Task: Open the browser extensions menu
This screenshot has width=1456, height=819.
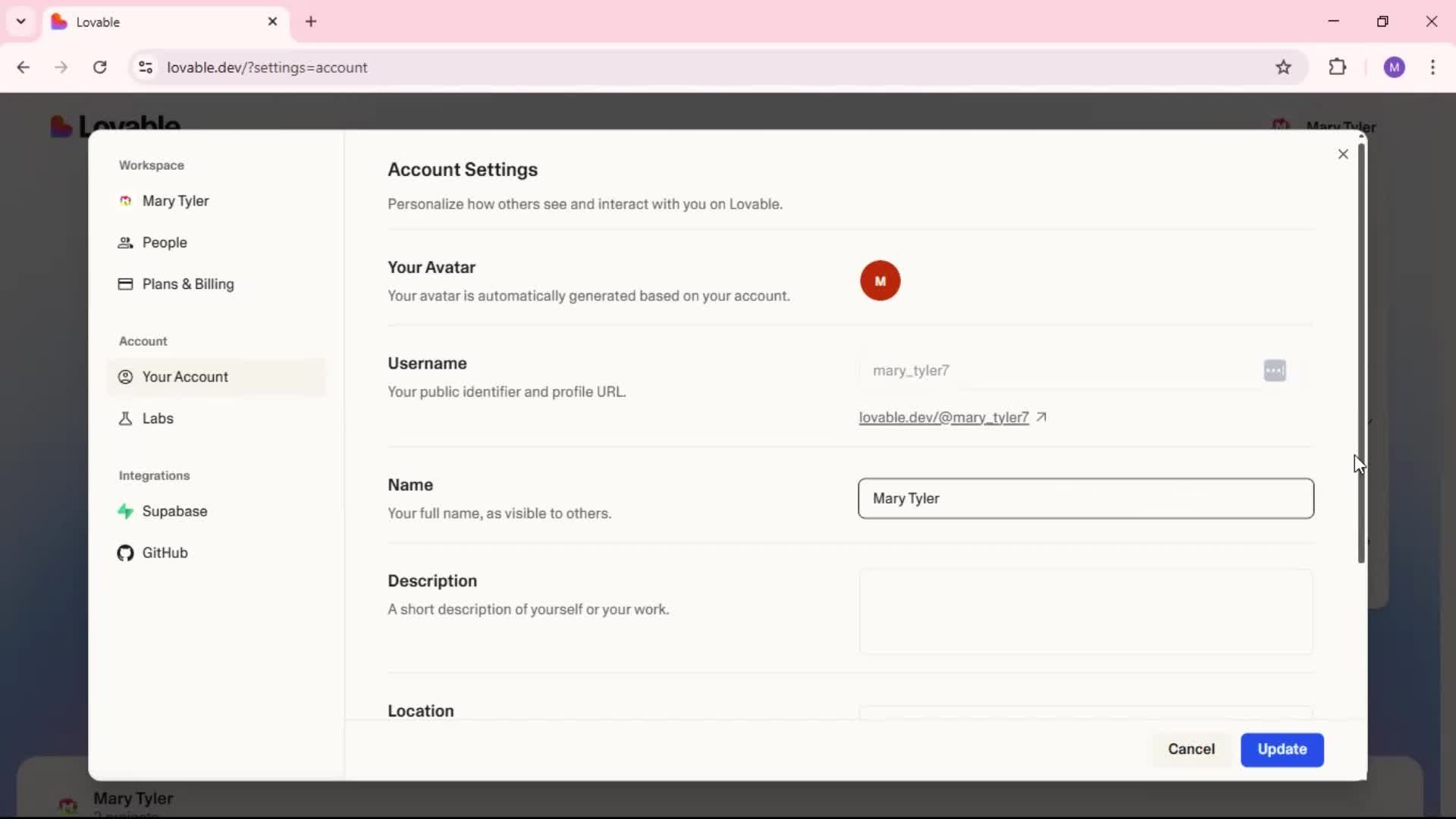Action: click(1338, 67)
